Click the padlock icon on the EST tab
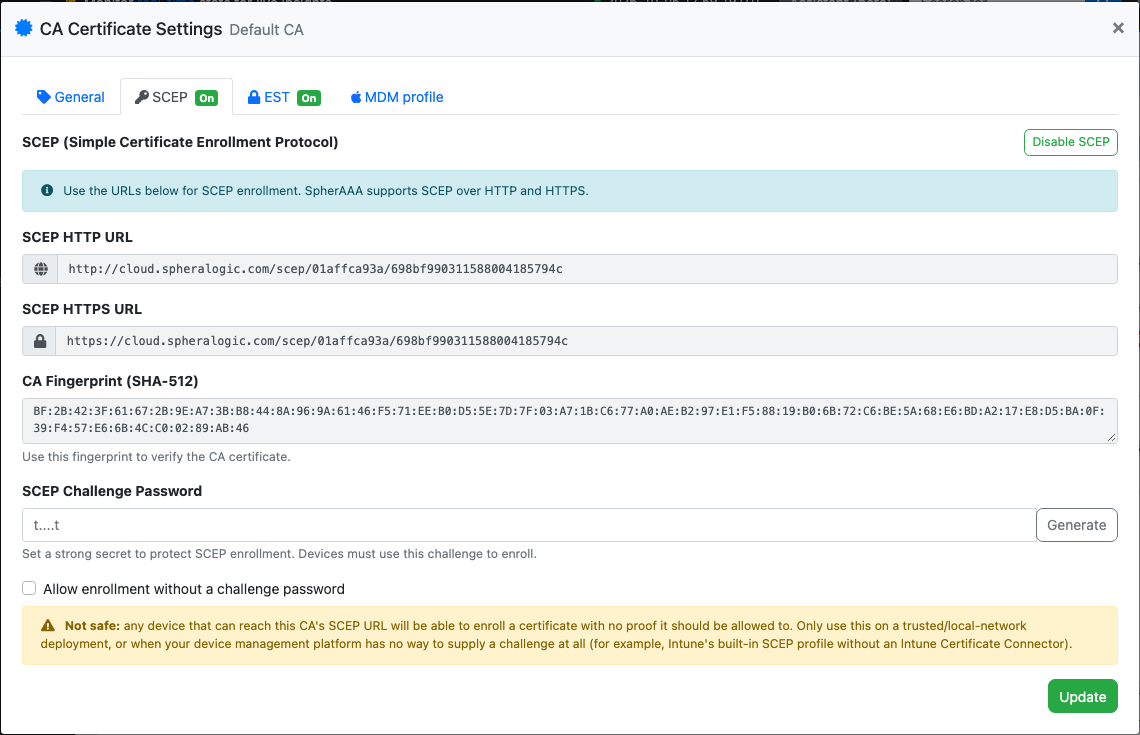The image size is (1140, 735). [254, 97]
